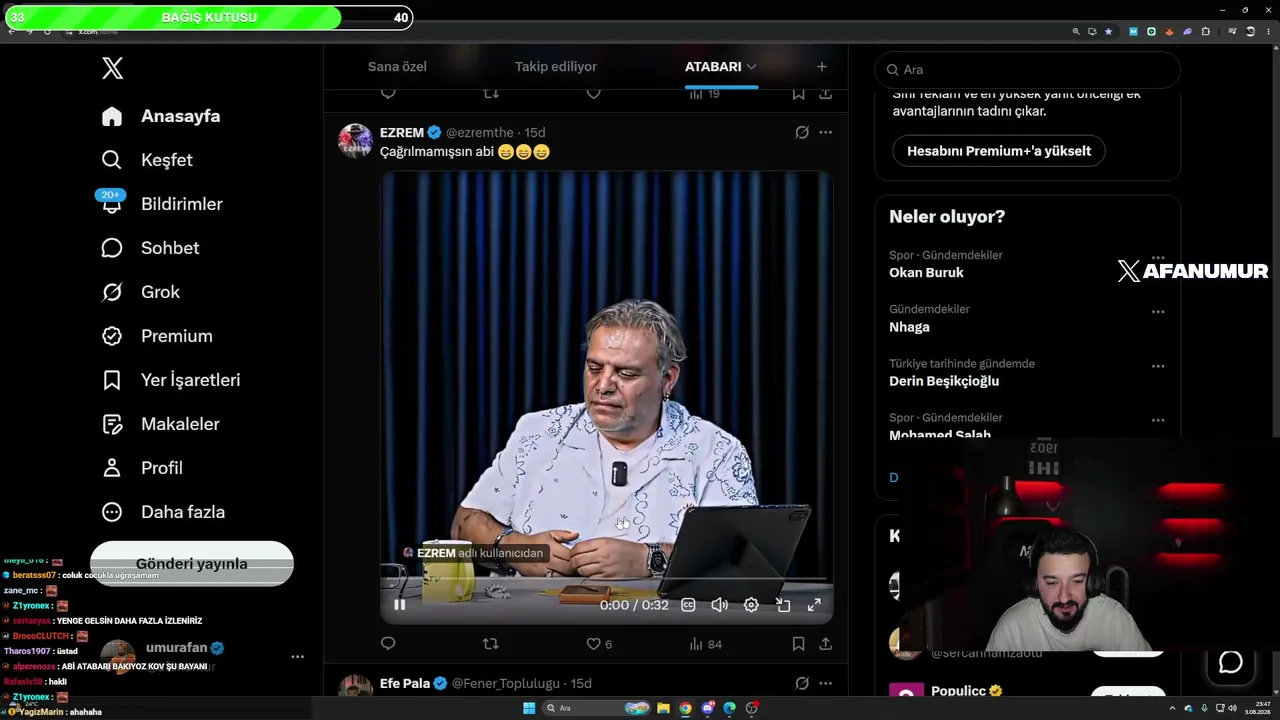The height and width of the screenshot is (720, 1280).
Task: Open the Derin Beşikçioğlu trending topic
Action: (944, 381)
